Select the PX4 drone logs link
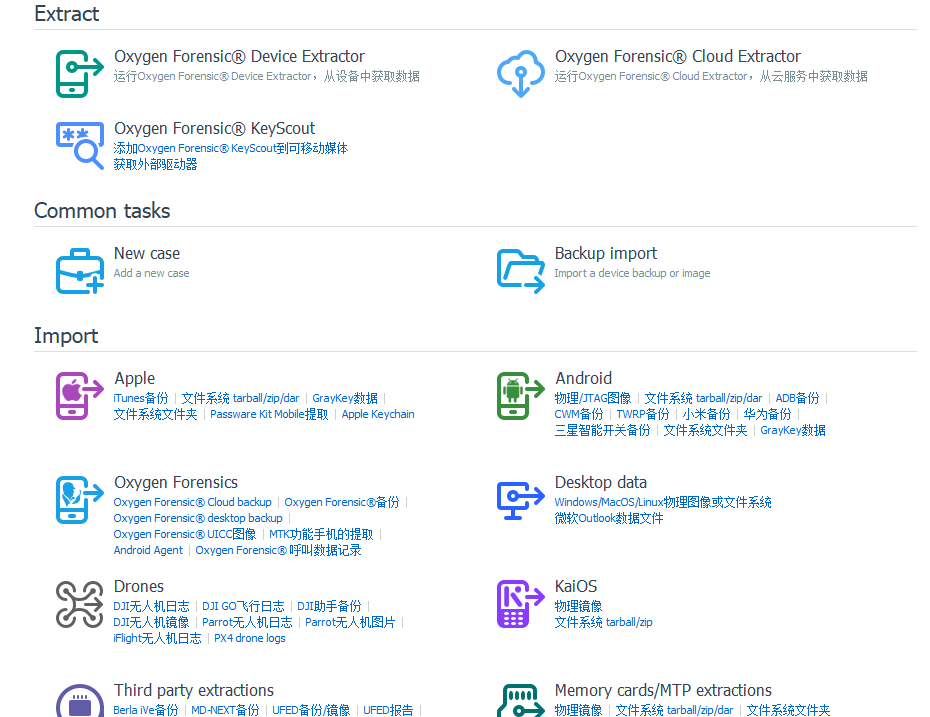This screenshot has width=930, height=717. [x=250, y=638]
